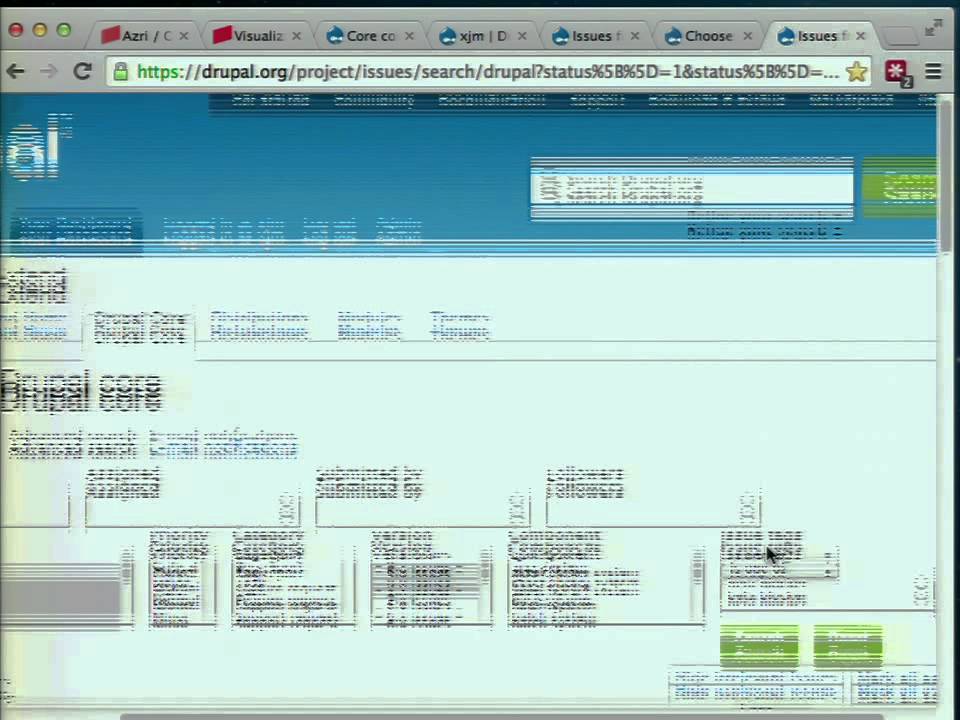Open the Themes page tab

click(460, 326)
